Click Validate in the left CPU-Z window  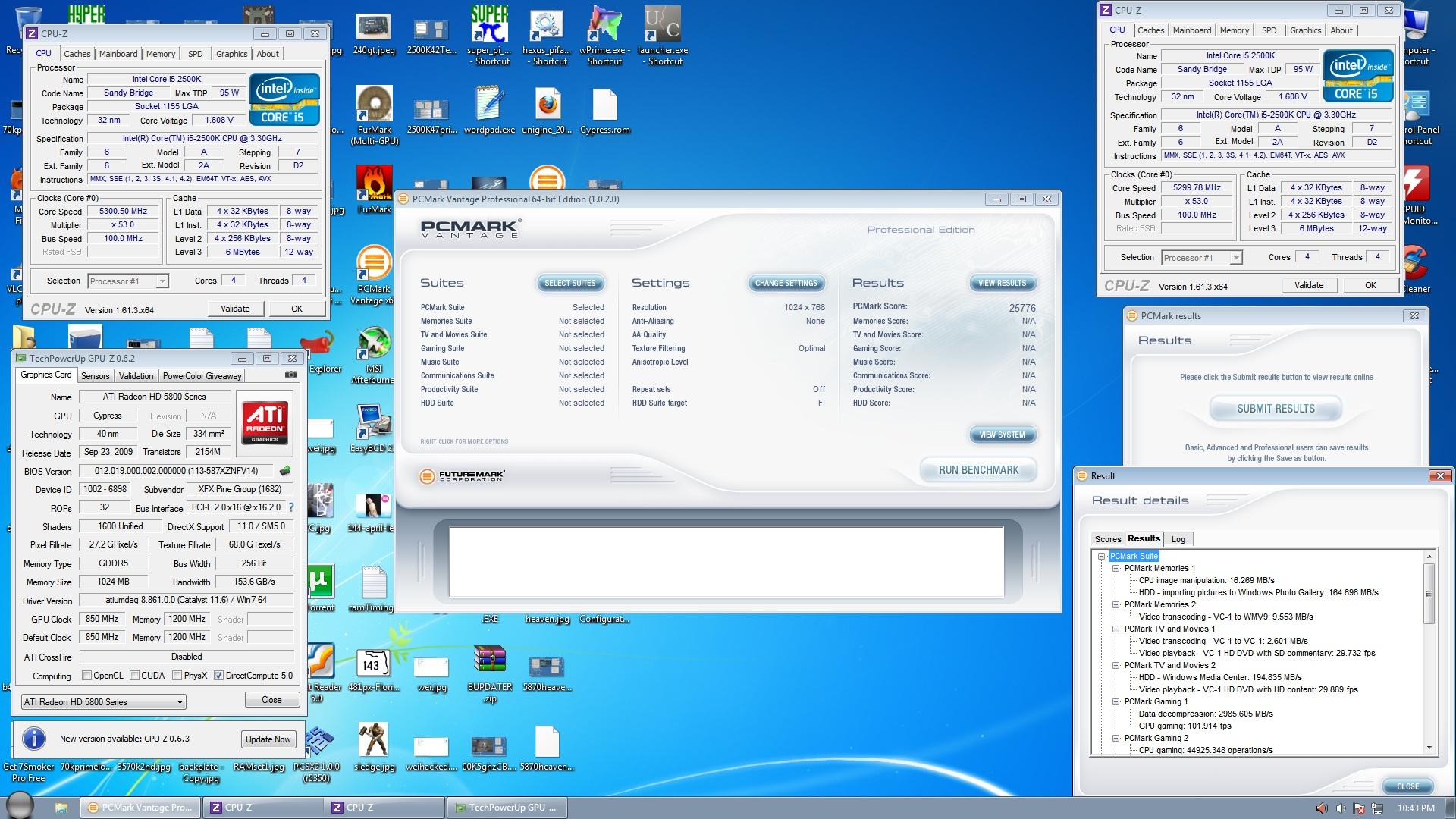click(x=235, y=309)
